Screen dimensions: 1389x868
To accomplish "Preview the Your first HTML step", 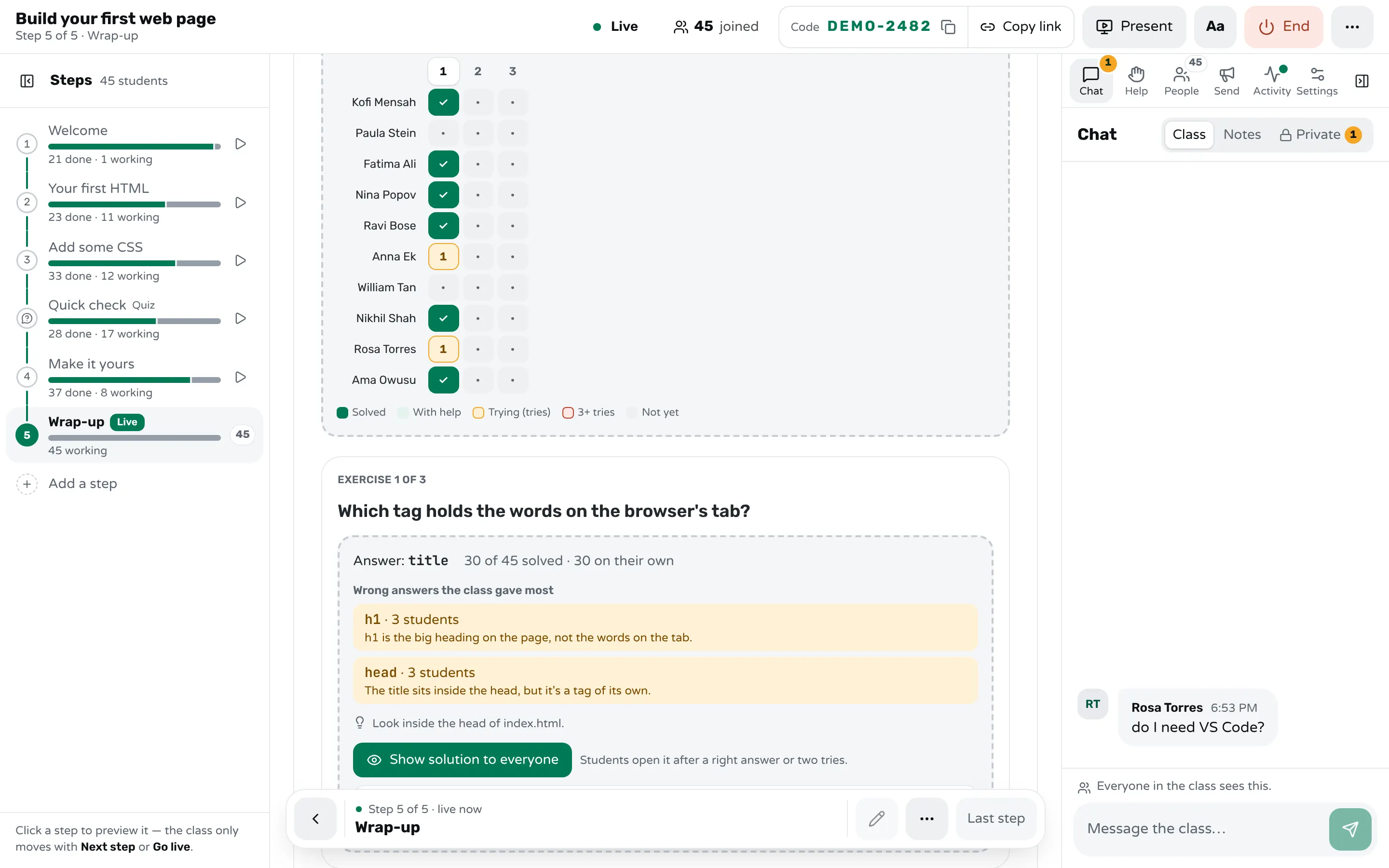I will point(241,203).
